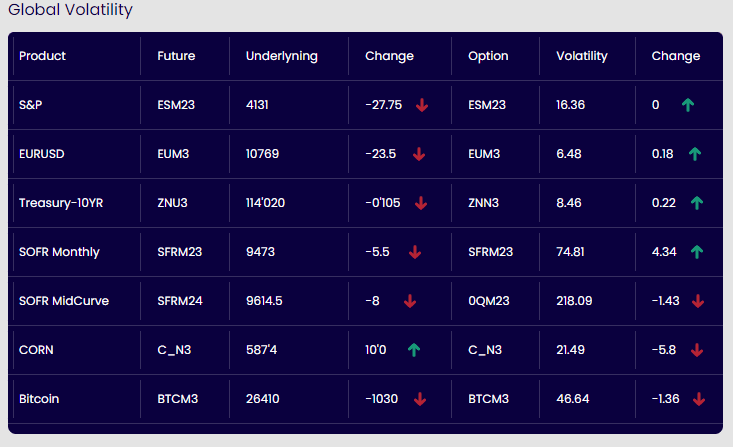The width and height of the screenshot is (733, 447).
Task: Click the Global Volatility title
Action: [70, 10]
